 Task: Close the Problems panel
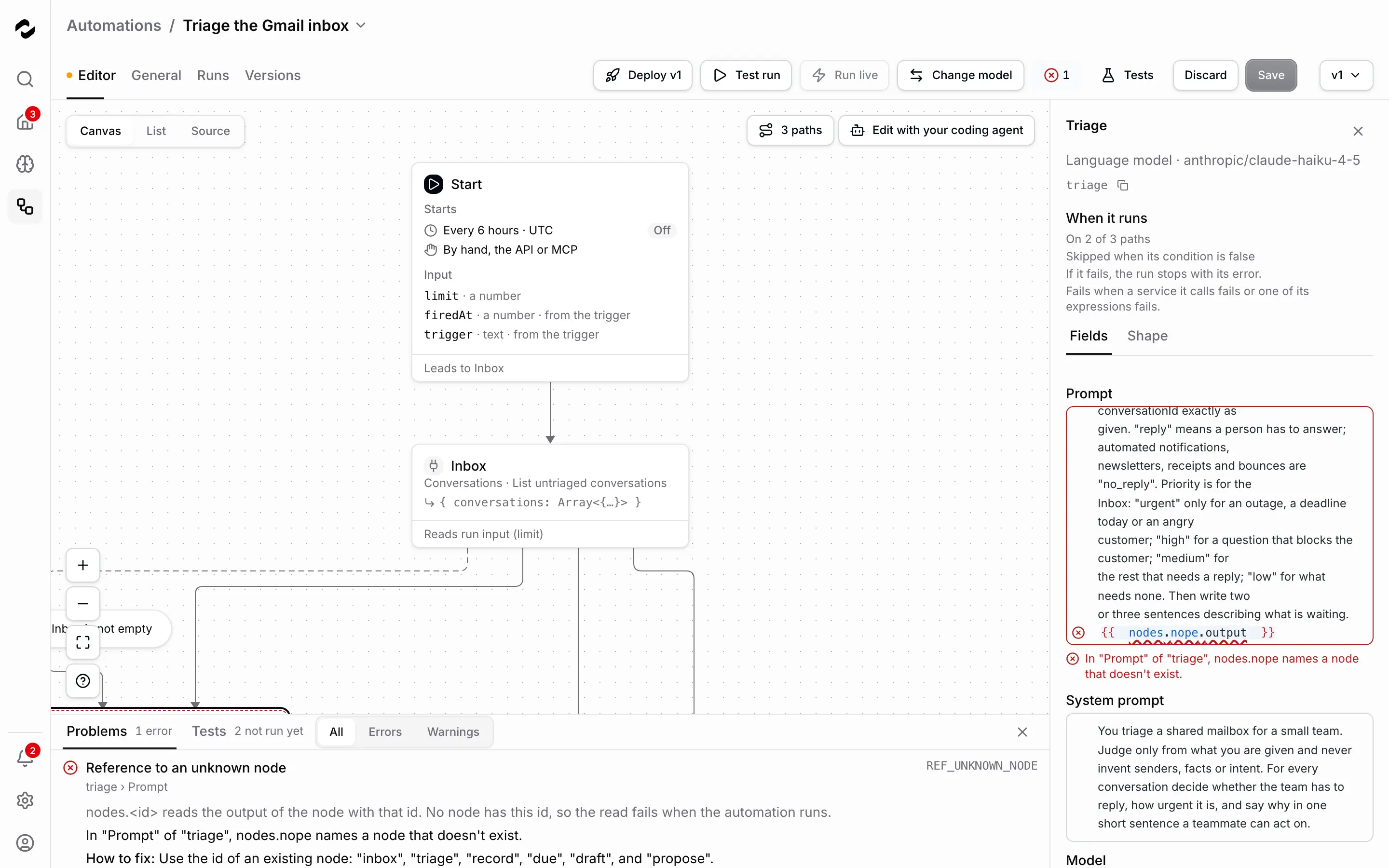[x=1022, y=732]
